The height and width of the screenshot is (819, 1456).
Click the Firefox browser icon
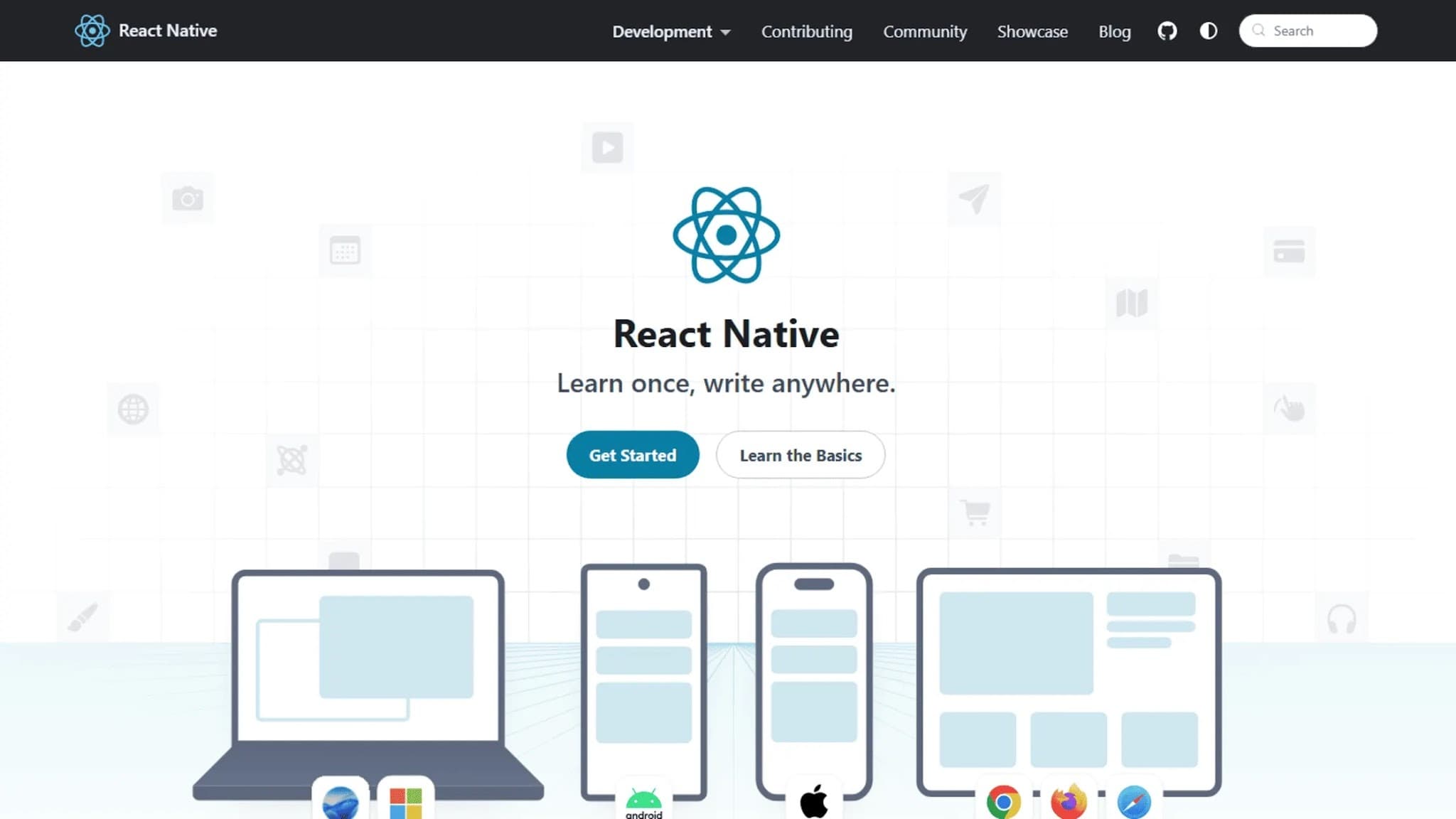(1069, 802)
